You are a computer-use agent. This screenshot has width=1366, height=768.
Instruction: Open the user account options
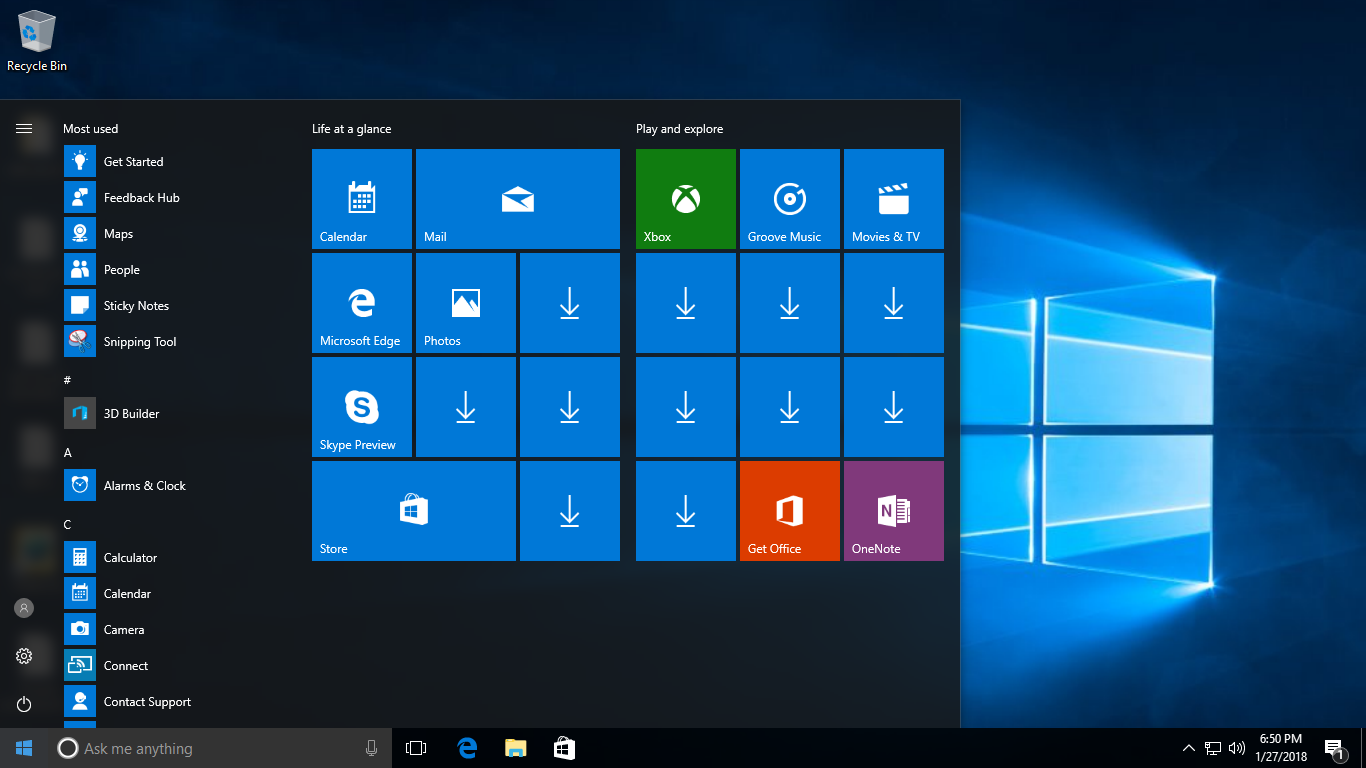click(24, 608)
